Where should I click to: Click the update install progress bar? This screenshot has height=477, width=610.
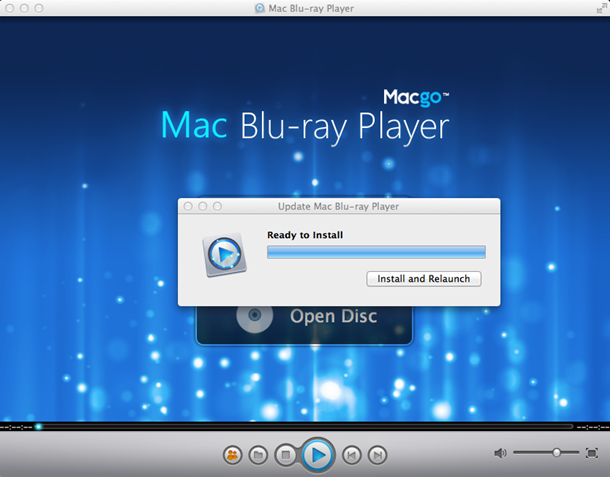(376, 252)
